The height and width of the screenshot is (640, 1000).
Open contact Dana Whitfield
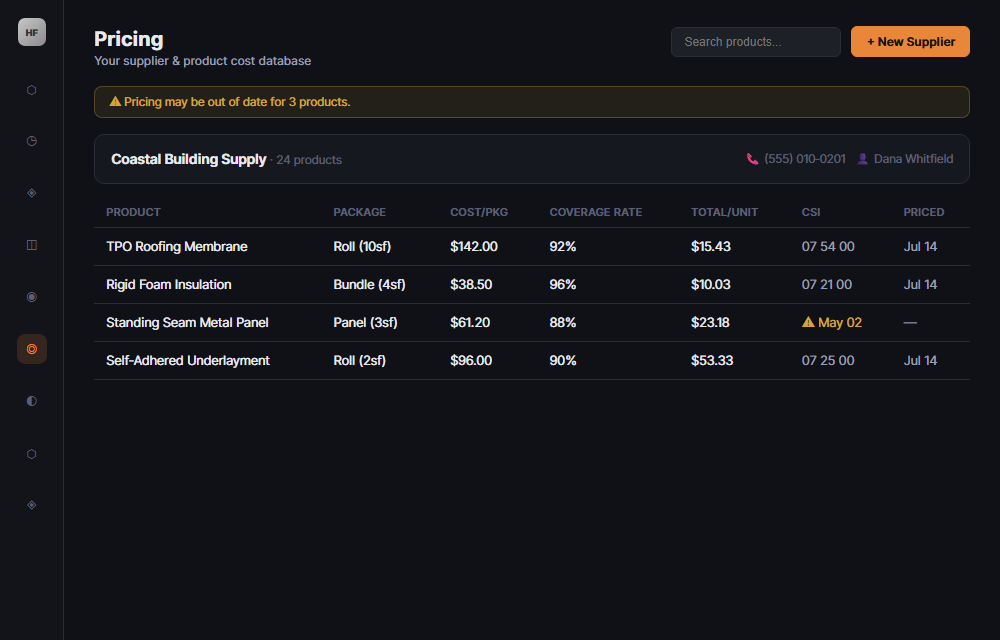coord(913,159)
